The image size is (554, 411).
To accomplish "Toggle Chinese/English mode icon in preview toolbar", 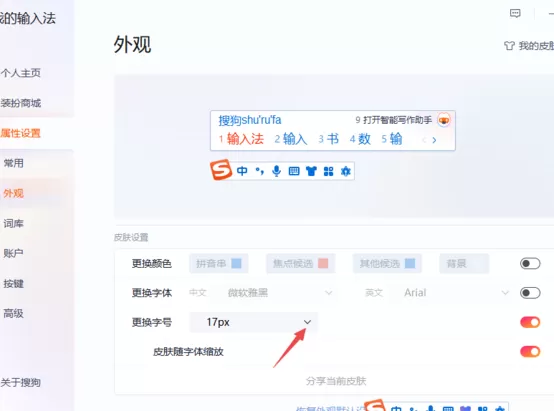I will tap(242, 171).
